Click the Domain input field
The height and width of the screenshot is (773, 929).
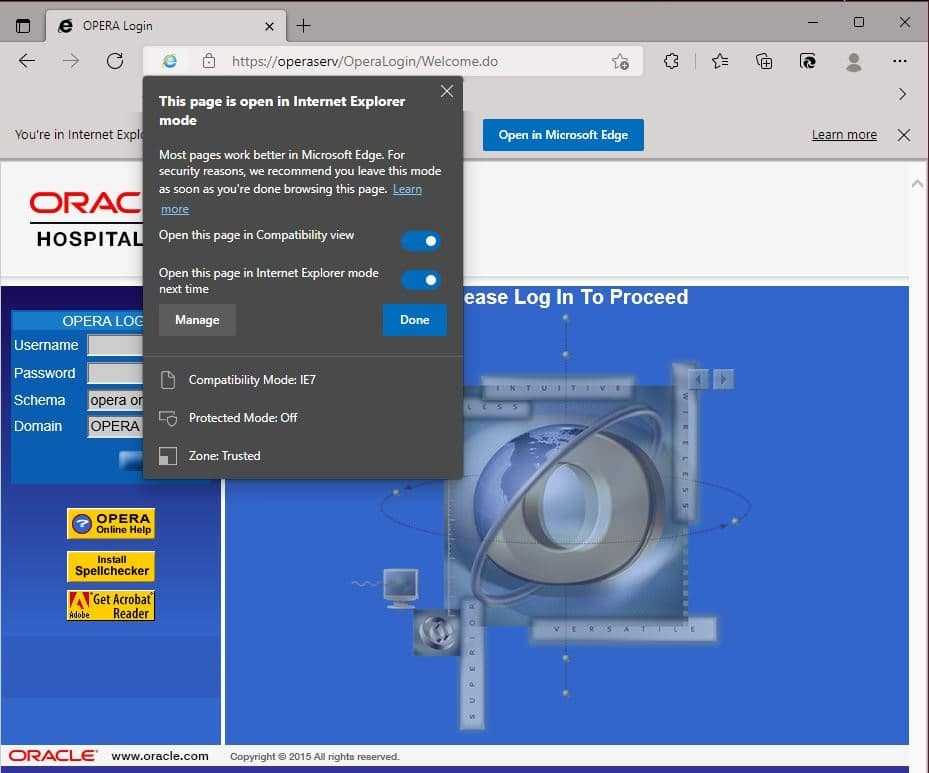click(x=115, y=426)
